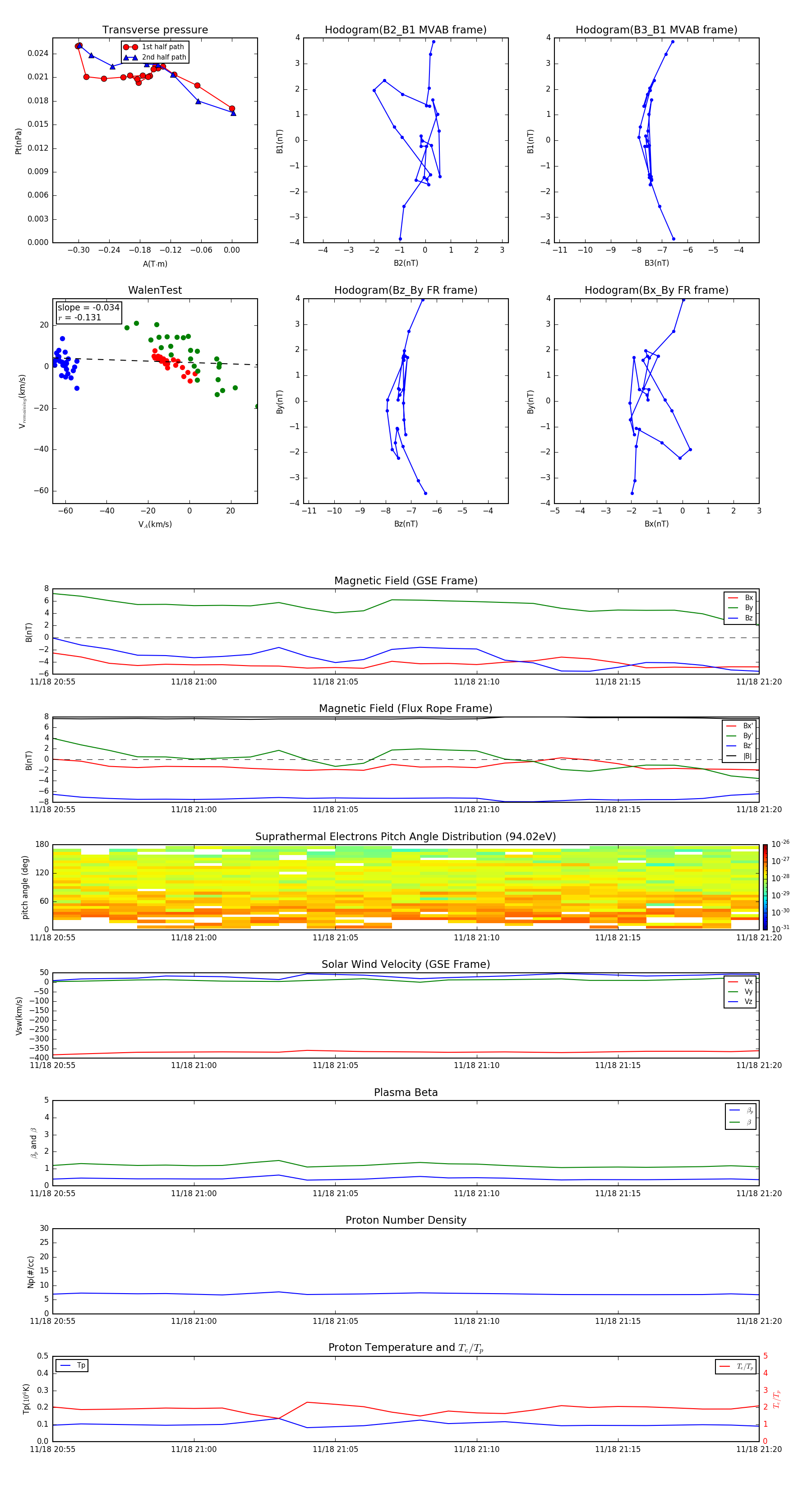Click the "Bz(nT)" x-axis label
Image resolution: width=812 pixels, height=1489 pixels.
point(406,524)
